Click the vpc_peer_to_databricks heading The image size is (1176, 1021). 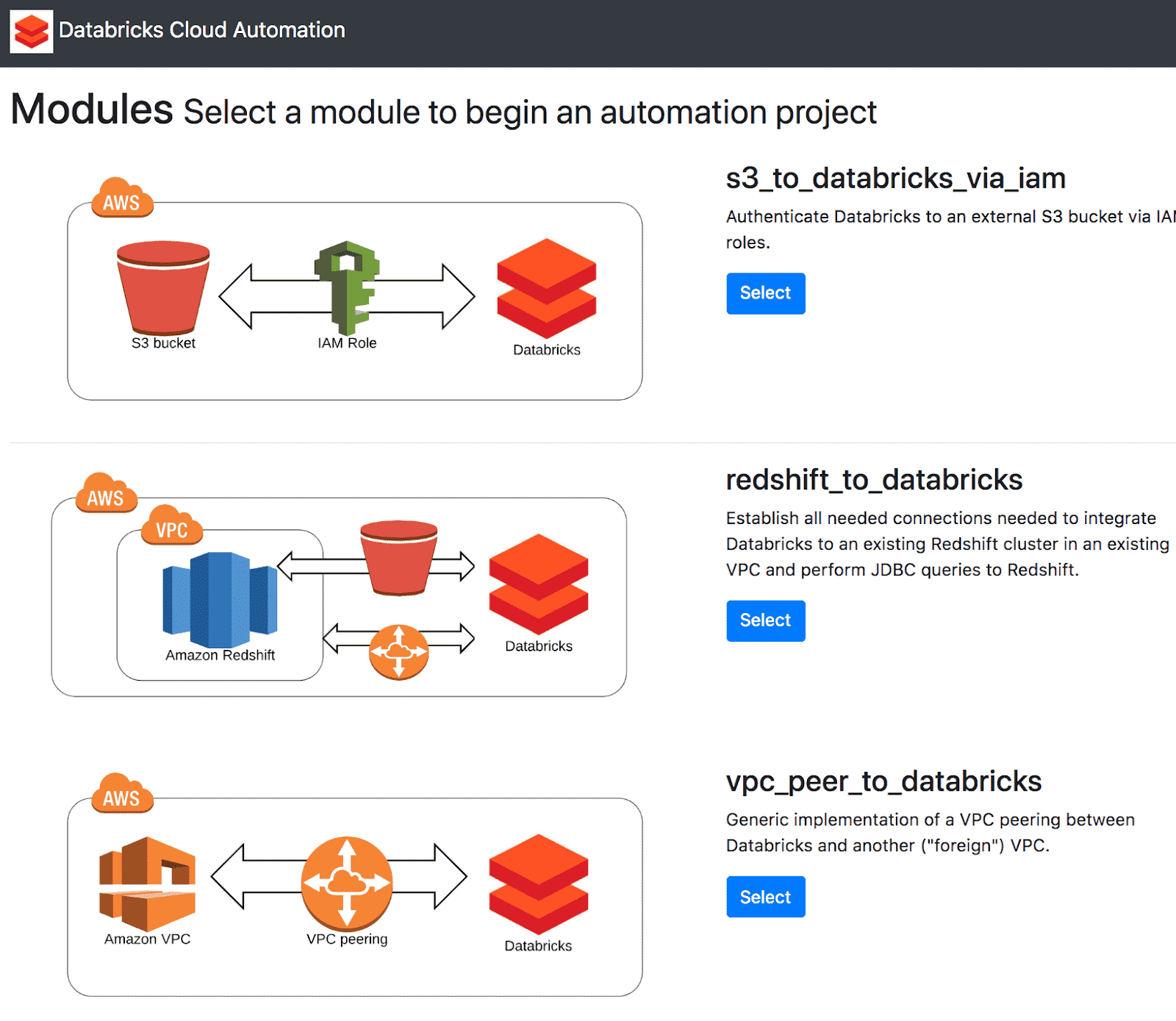point(883,781)
